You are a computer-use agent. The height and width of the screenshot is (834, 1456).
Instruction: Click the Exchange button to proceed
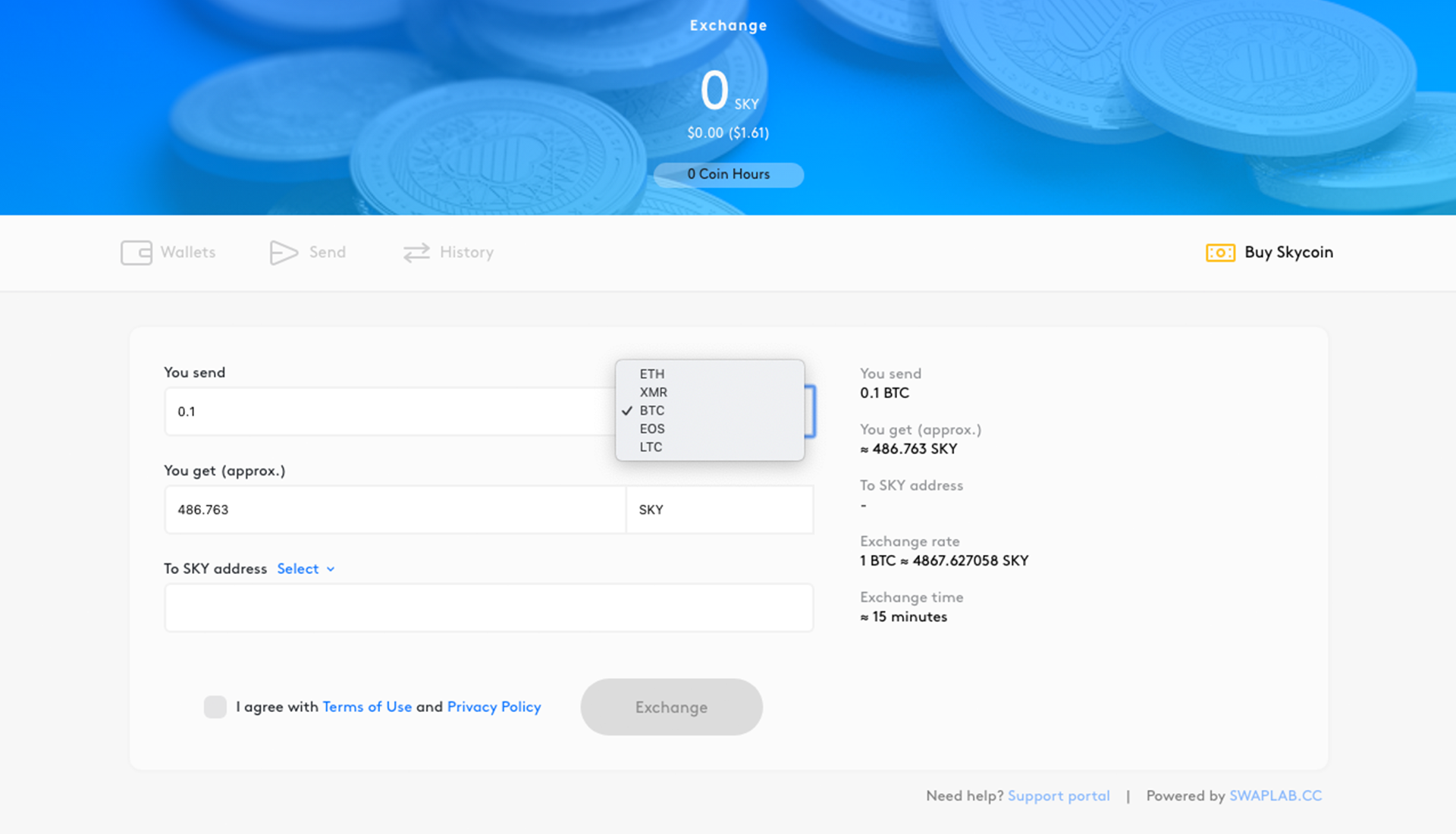[671, 707]
